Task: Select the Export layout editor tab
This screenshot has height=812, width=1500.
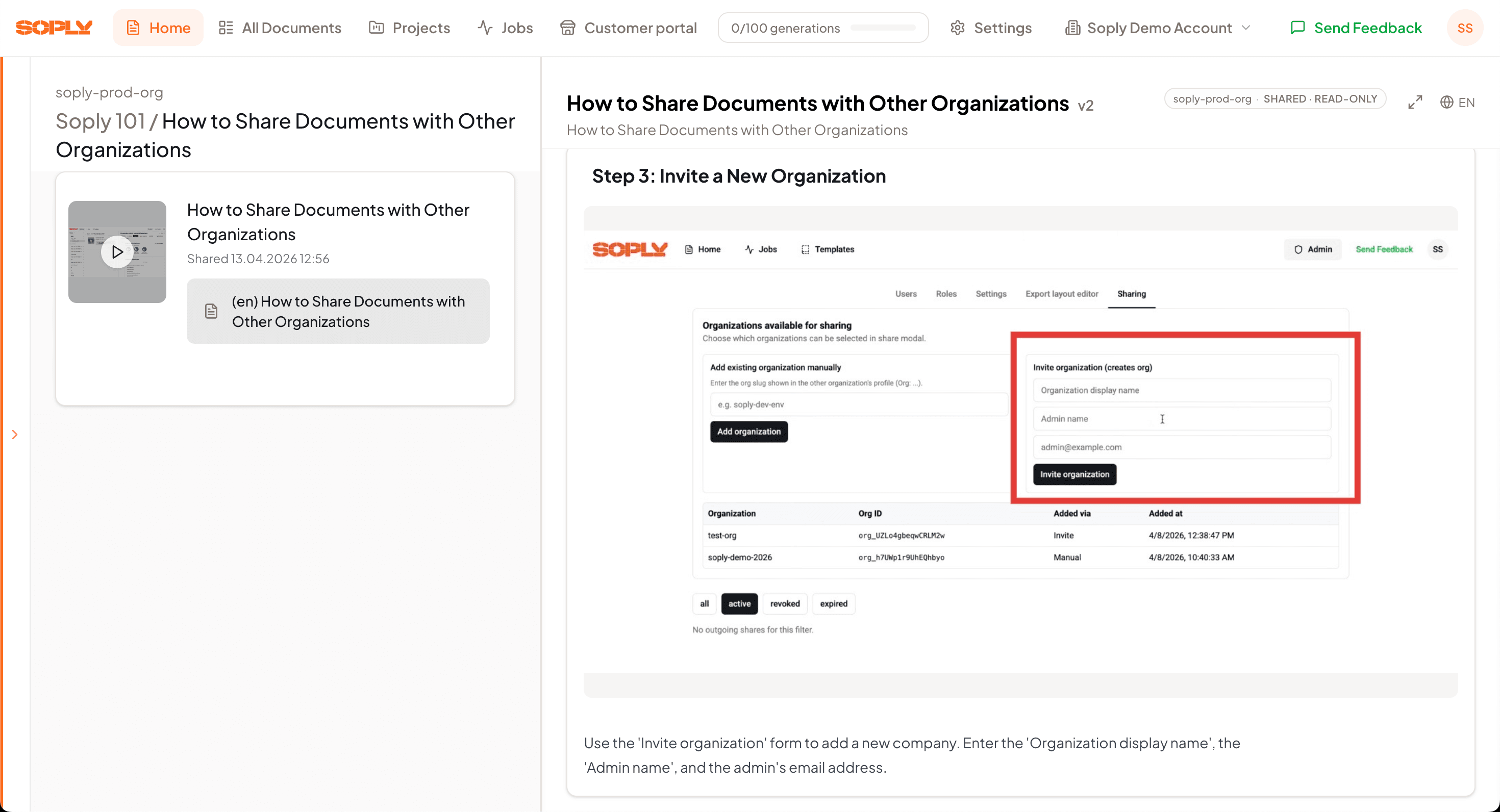Action: [x=1062, y=293]
